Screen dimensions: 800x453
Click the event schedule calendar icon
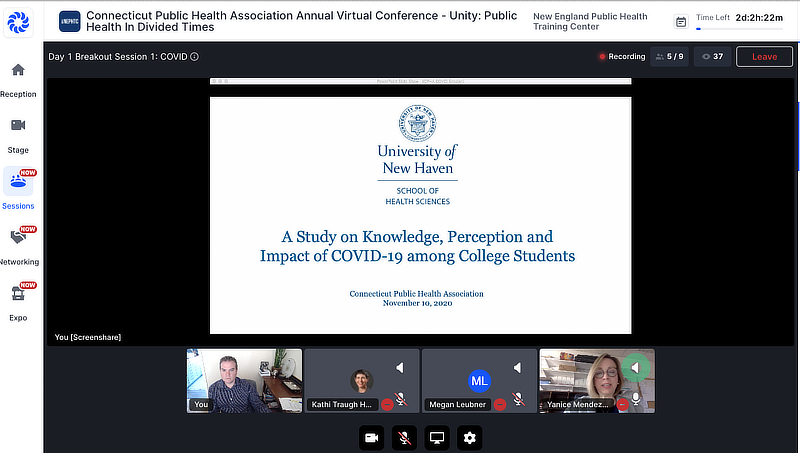pos(681,22)
